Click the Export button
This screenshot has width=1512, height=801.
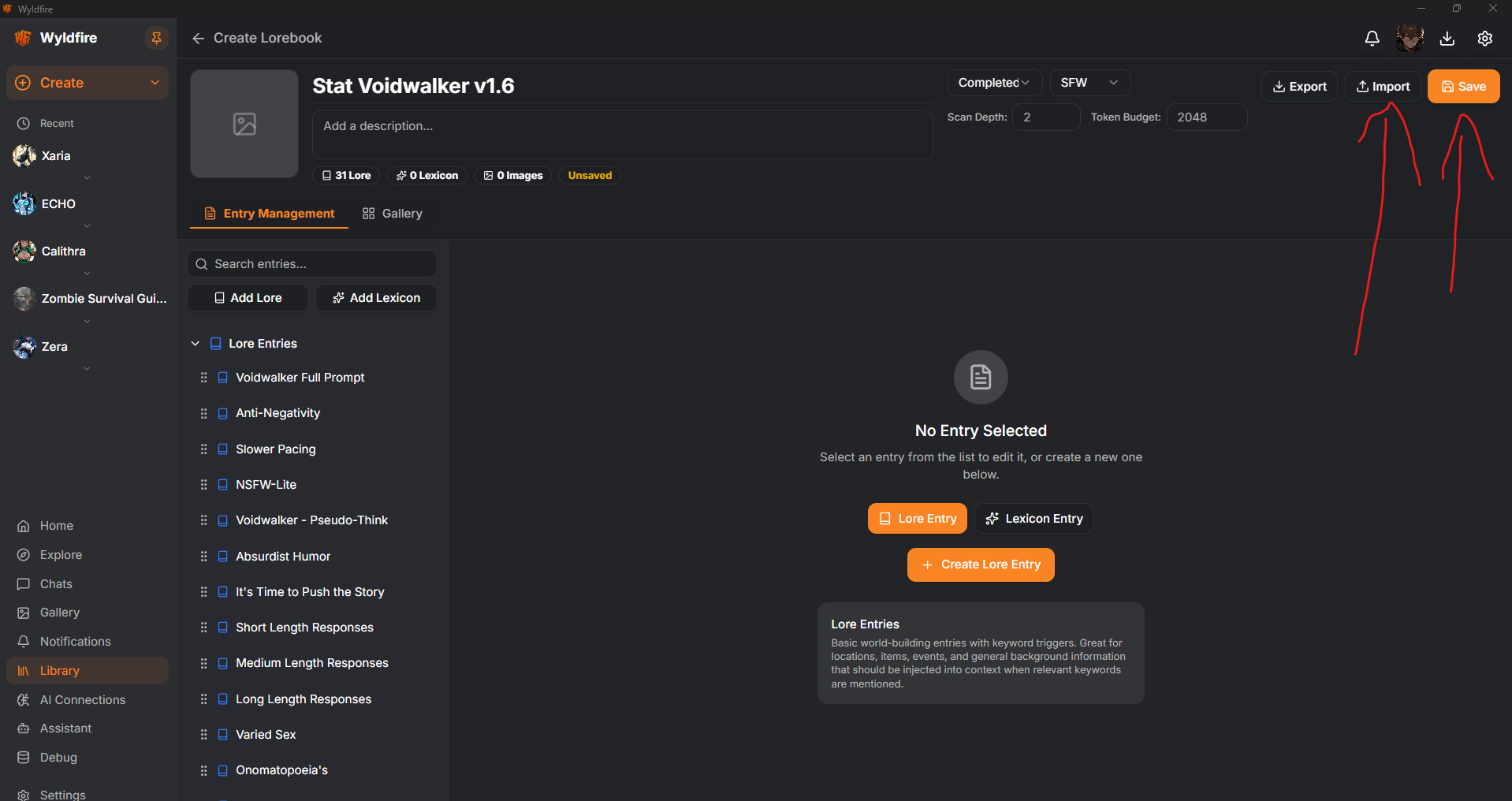tap(1299, 87)
